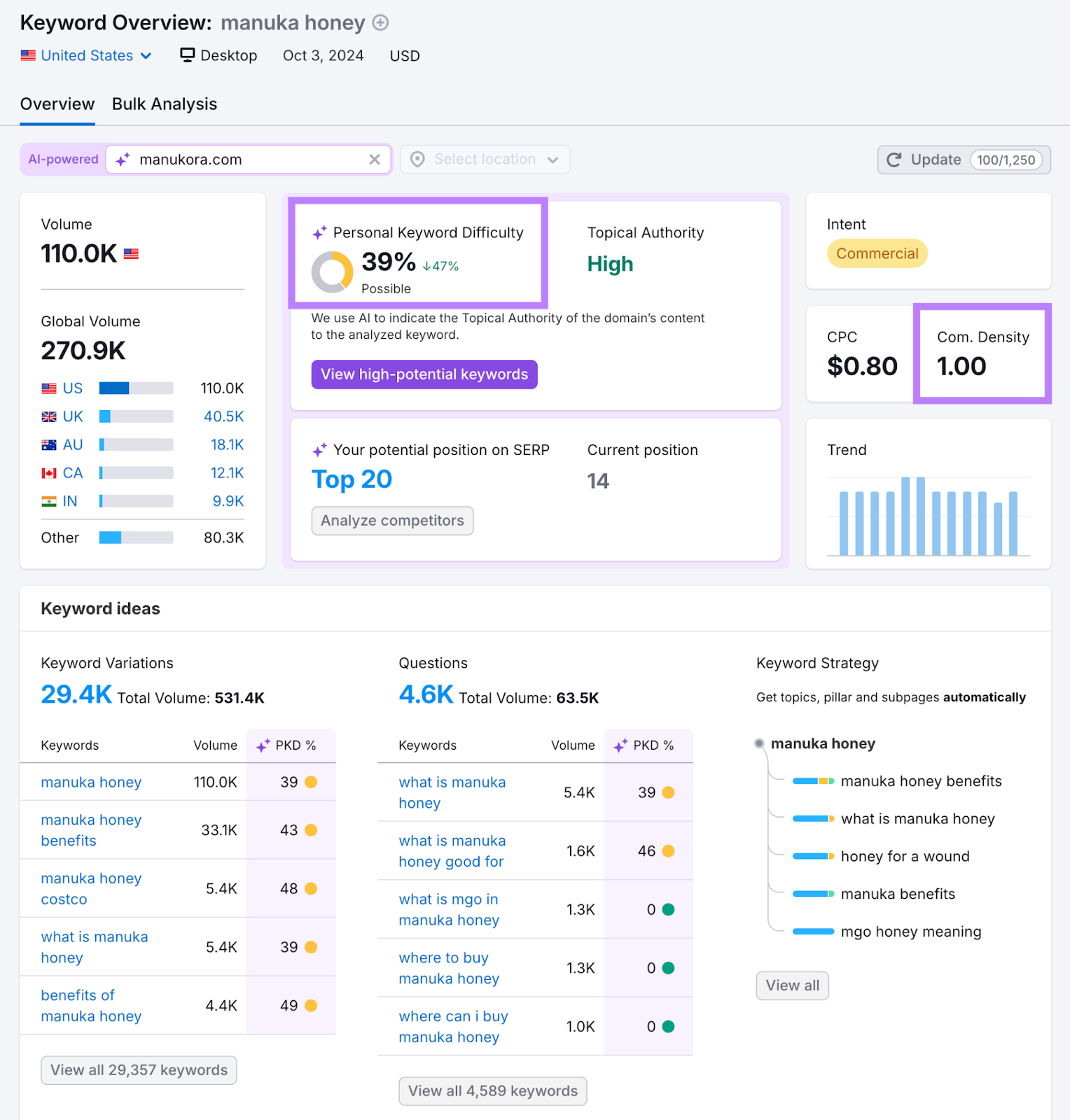Select manuka honey root node in strategy tree

[x=823, y=743]
